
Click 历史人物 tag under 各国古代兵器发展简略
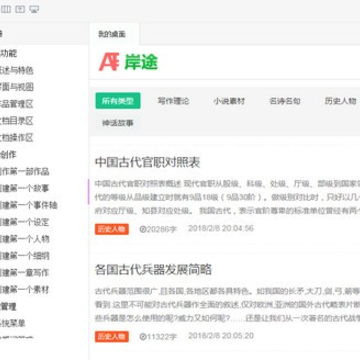pyautogui.click(x=112, y=336)
